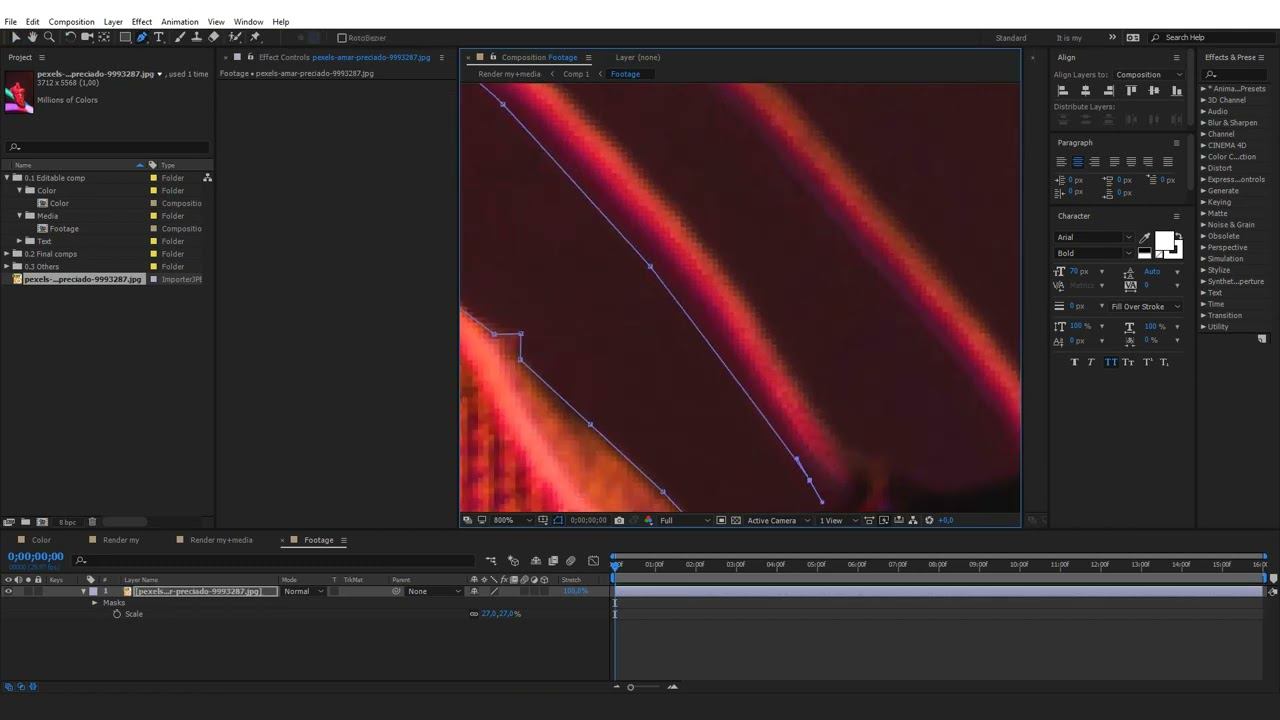This screenshot has width=1280, height=720.
Task: Toggle the All Caps text style button
Action: coord(1110,362)
